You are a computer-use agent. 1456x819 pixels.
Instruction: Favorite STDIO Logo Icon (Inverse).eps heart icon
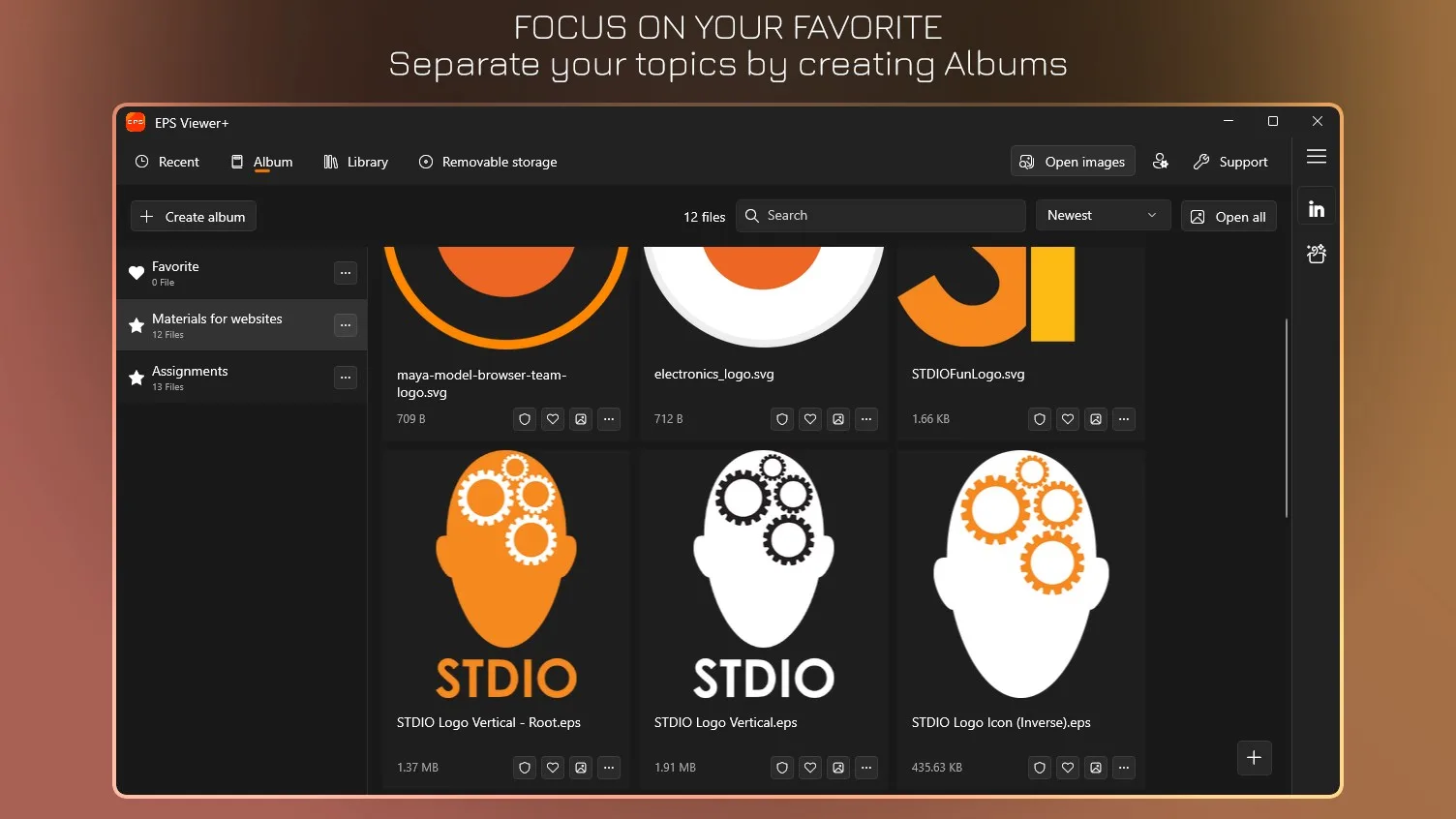click(x=1068, y=768)
